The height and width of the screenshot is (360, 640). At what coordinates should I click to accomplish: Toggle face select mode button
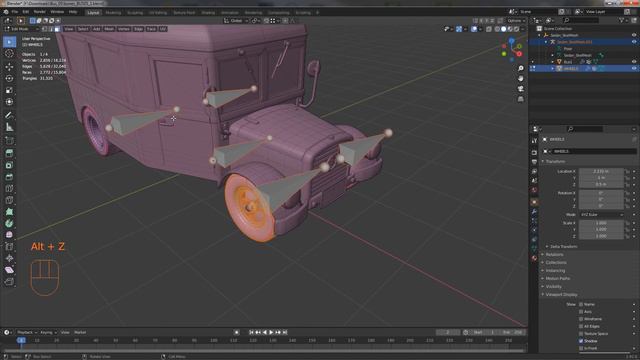pos(57,29)
